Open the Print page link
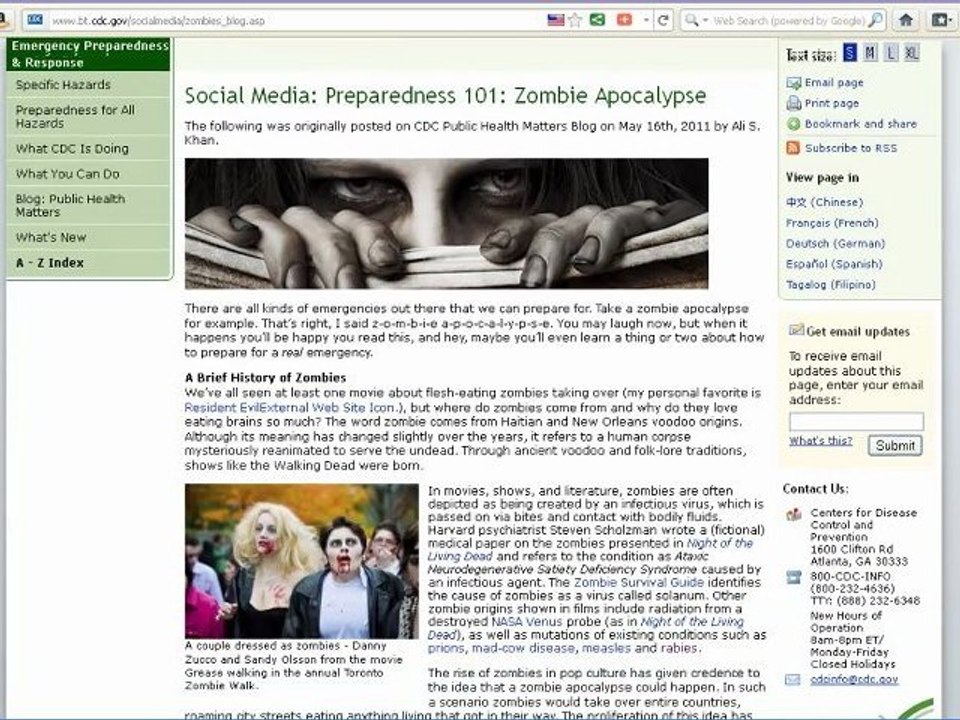Screen dimensions: 960x720 (831, 103)
